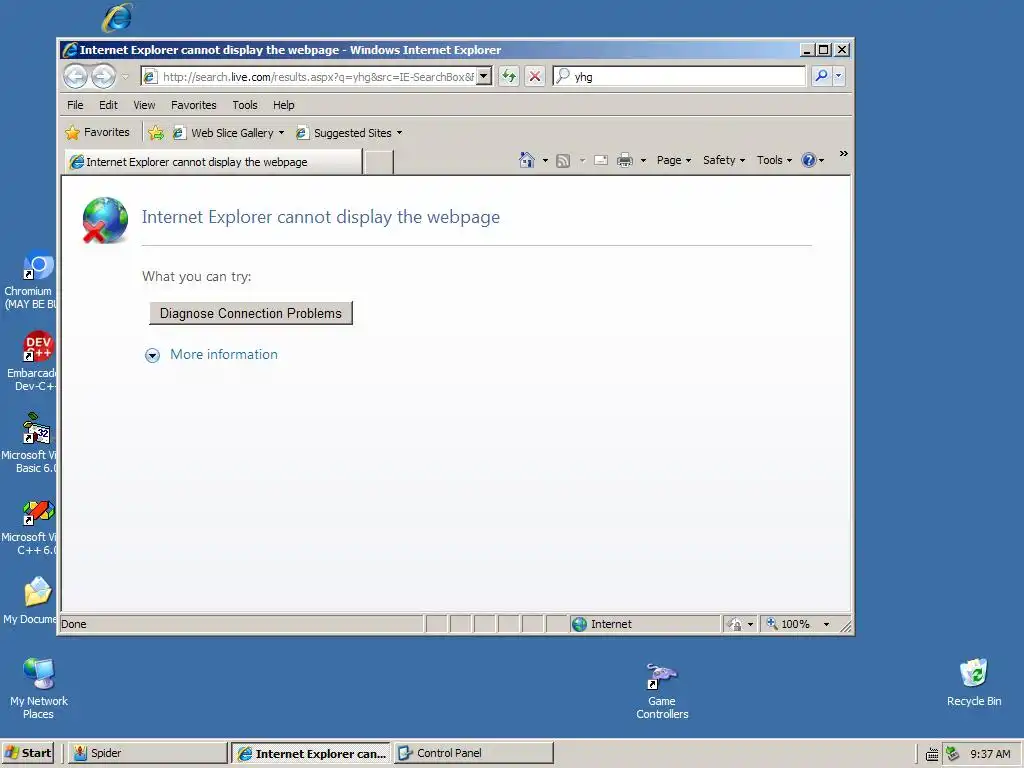Screen dimensions: 1024x768
Task: Click the Forward arrow navigation button
Action: click(x=103, y=76)
